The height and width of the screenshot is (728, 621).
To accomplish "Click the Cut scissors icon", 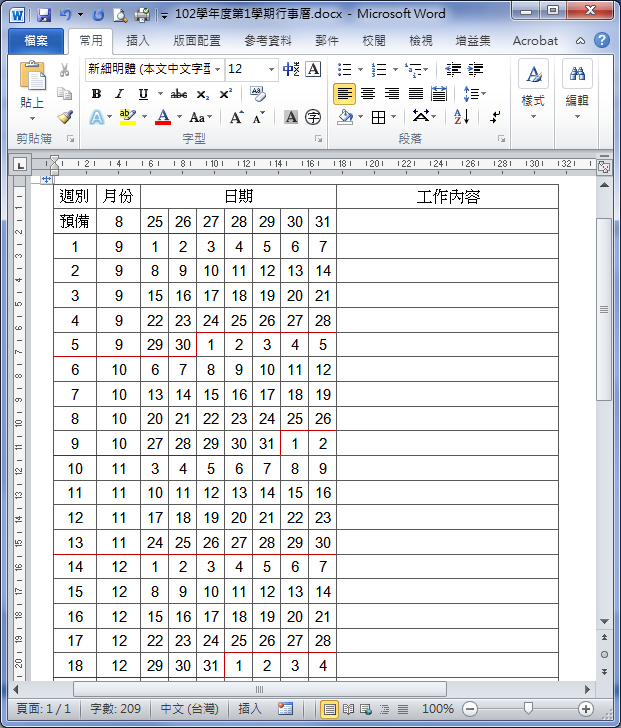I will [65, 70].
